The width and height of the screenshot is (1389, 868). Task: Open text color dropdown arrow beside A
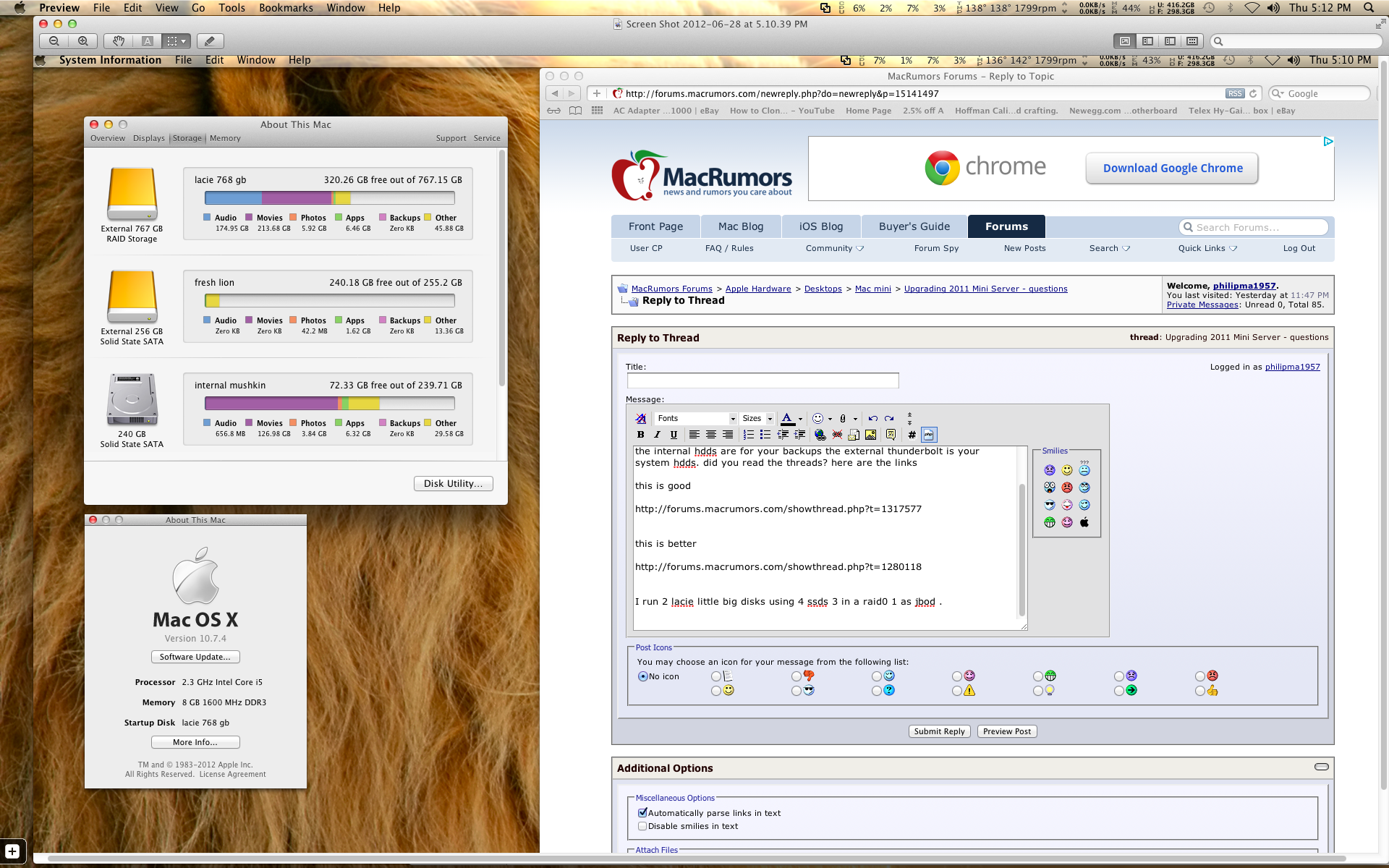800,419
